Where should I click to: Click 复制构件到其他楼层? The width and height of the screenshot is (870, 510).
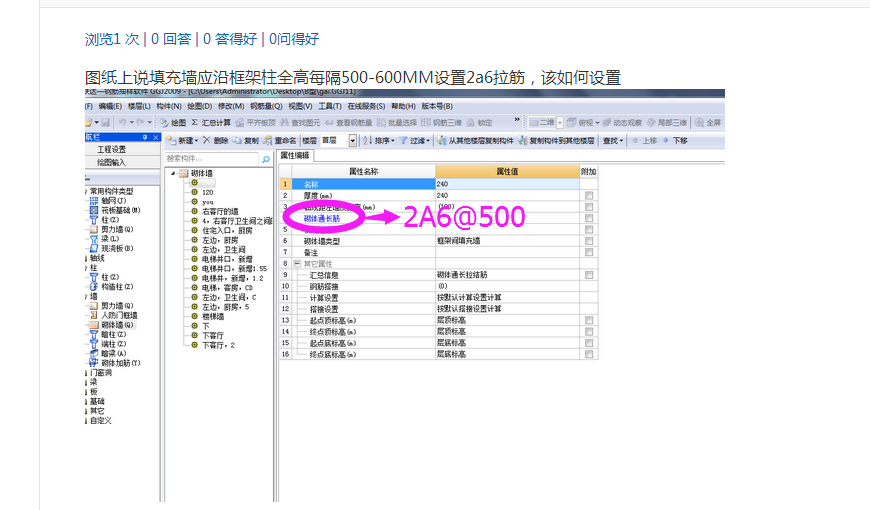(557, 140)
